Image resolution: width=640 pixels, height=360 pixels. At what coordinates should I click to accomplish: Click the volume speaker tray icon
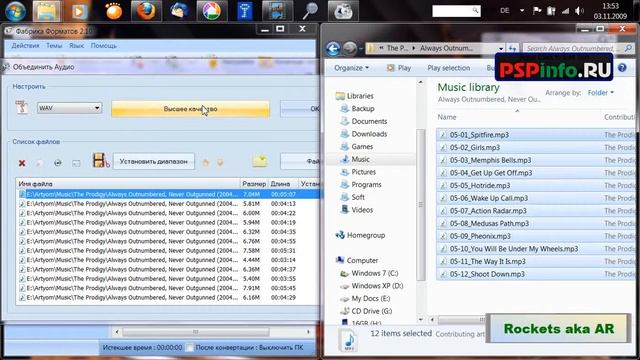[x=579, y=11]
